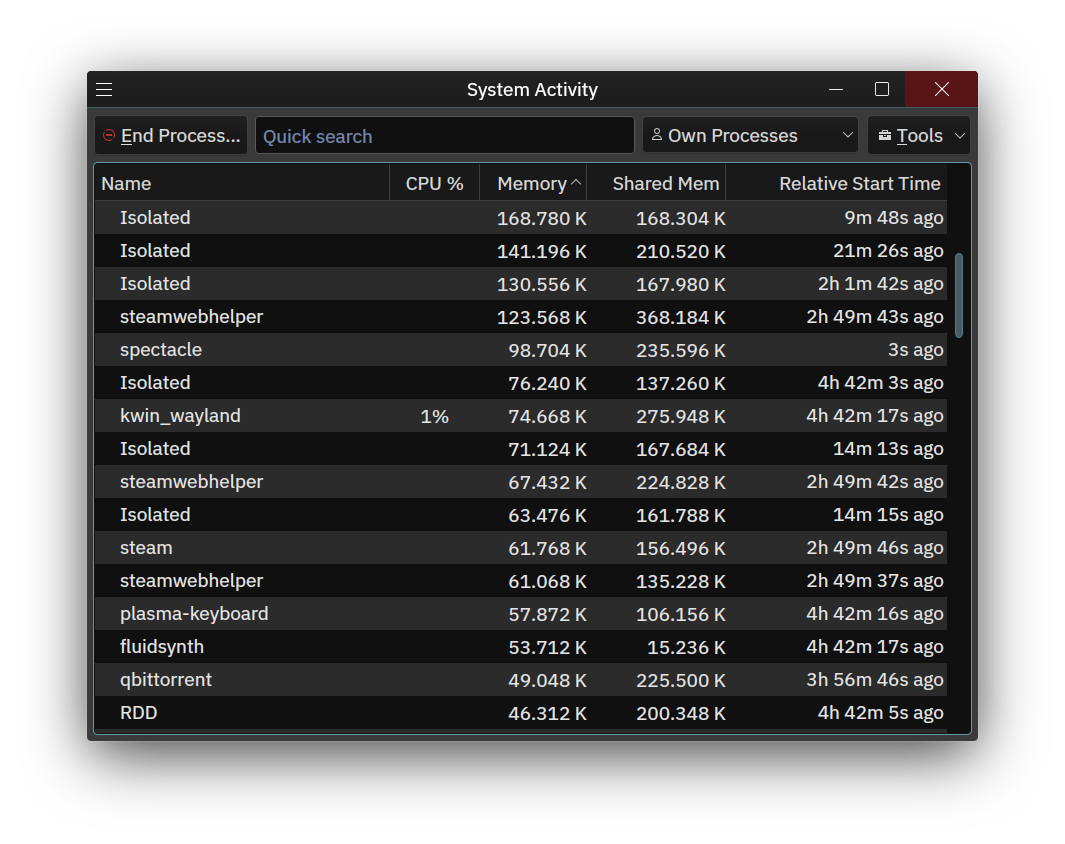
Task: Select Isolated process started 2h 1m 42s ago
Action: coord(521,284)
